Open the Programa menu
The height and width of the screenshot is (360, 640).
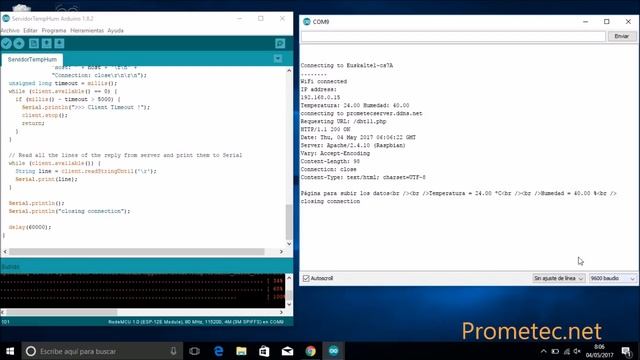54,31
